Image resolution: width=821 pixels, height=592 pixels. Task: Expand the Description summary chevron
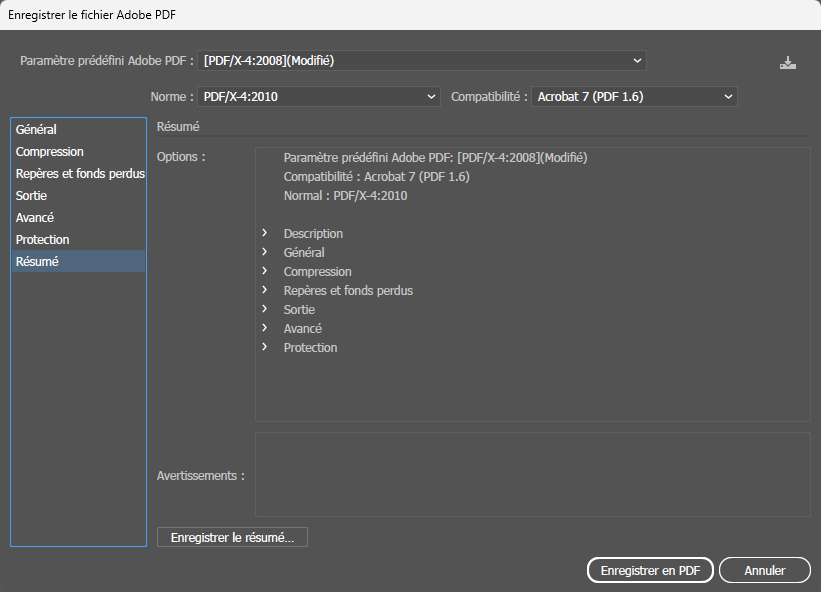pyautogui.click(x=265, y=234)
